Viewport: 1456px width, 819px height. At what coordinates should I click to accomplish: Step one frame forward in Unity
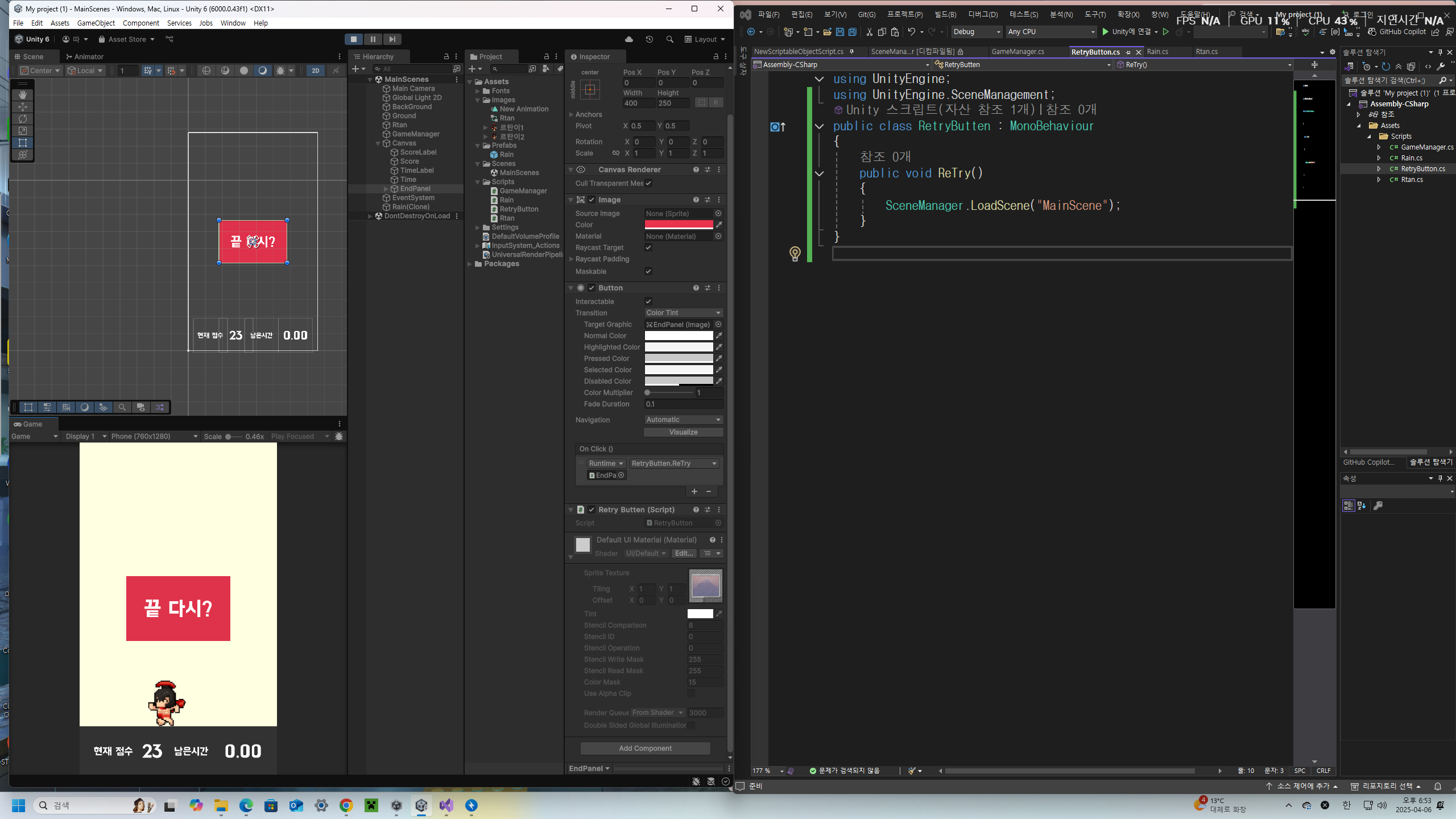point(392,39)
